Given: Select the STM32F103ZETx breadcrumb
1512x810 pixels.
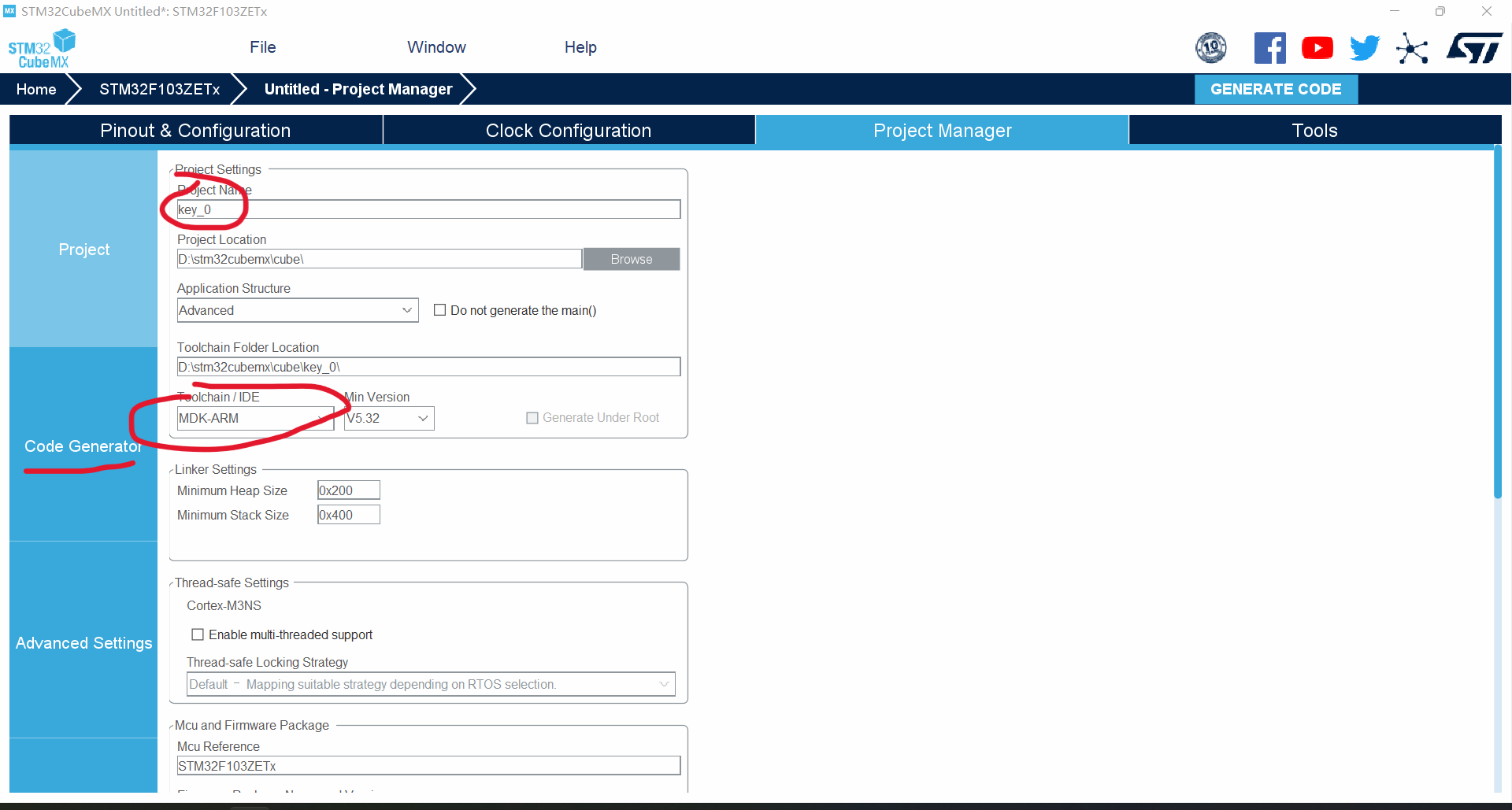Looking at the screenshot, I should (160, 89).
